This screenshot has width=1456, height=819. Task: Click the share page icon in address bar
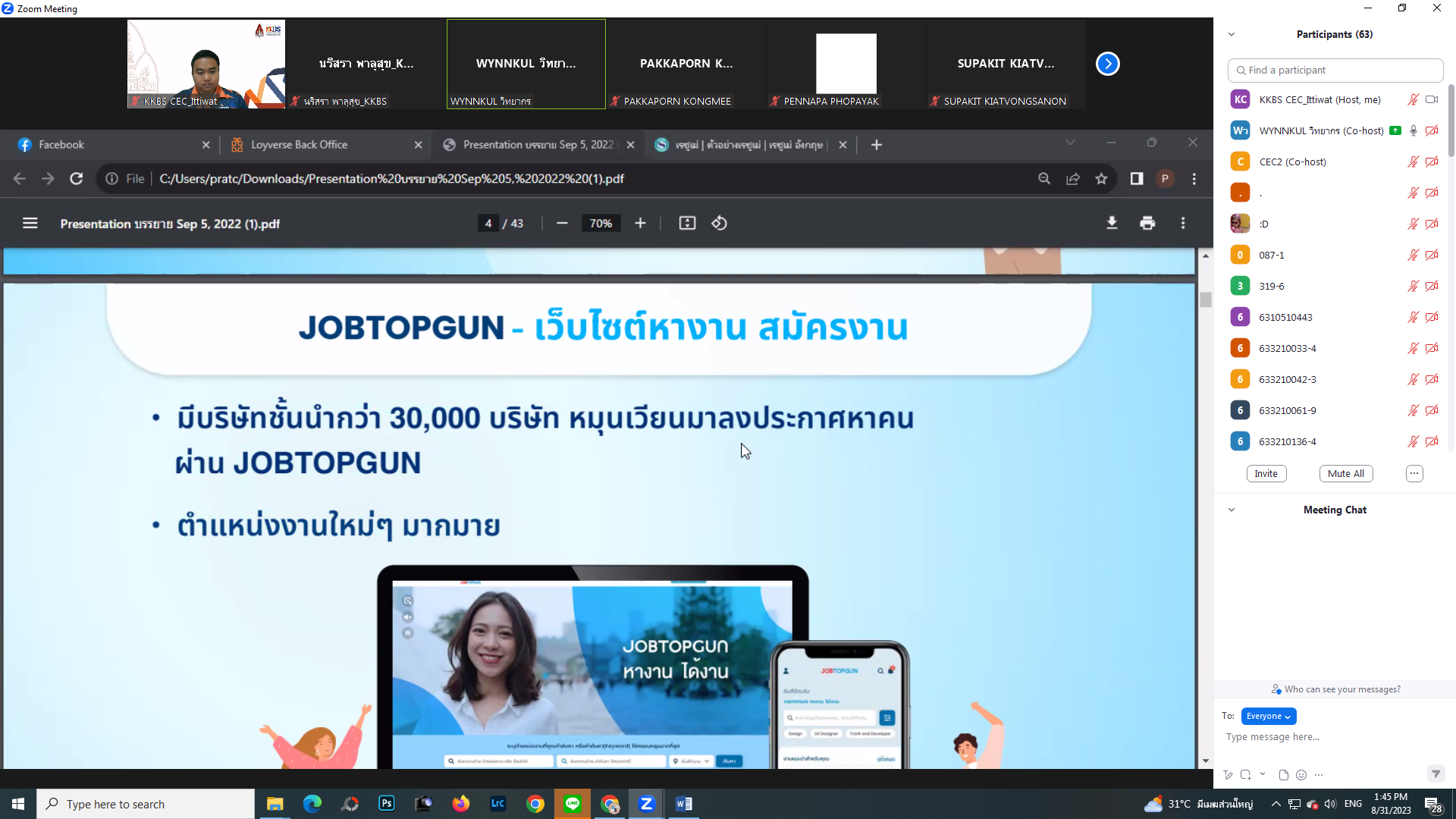pos(1073,178)
